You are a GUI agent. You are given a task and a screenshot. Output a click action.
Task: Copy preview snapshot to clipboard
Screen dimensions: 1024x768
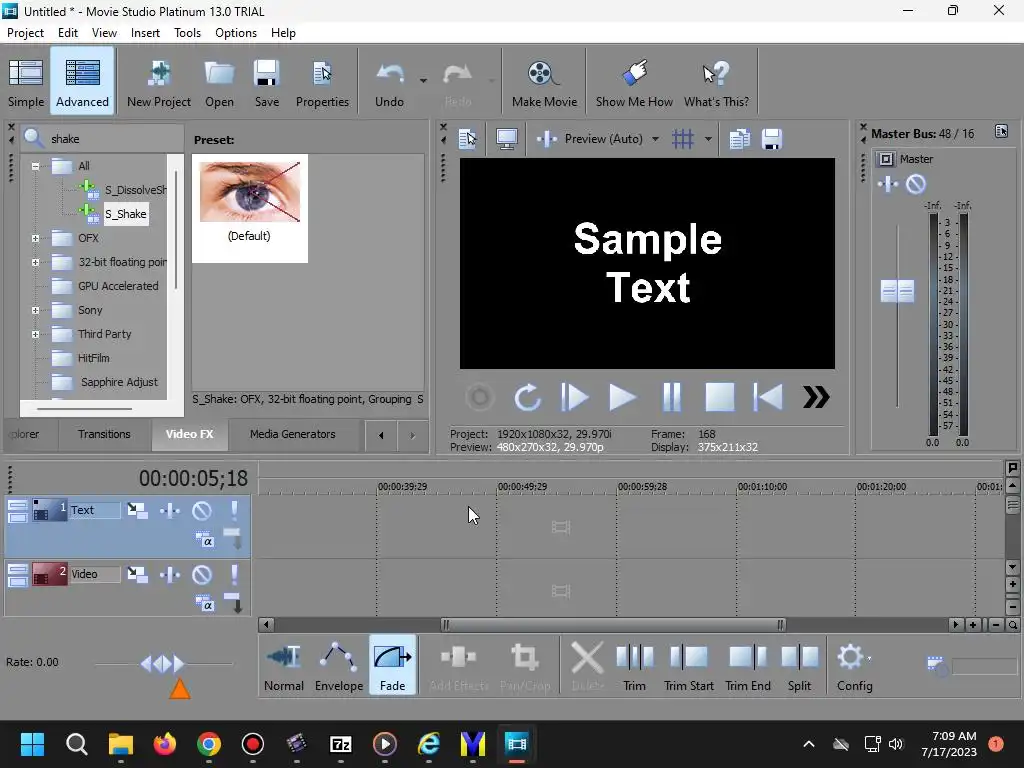click(739, 139)
